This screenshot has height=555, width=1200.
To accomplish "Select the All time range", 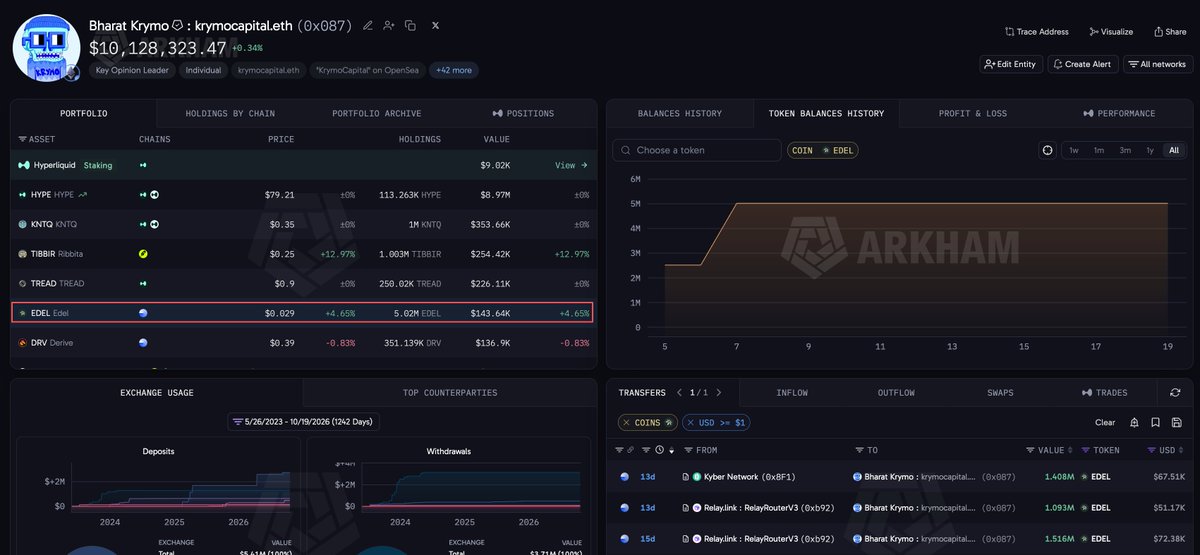I will (1173, 150).
